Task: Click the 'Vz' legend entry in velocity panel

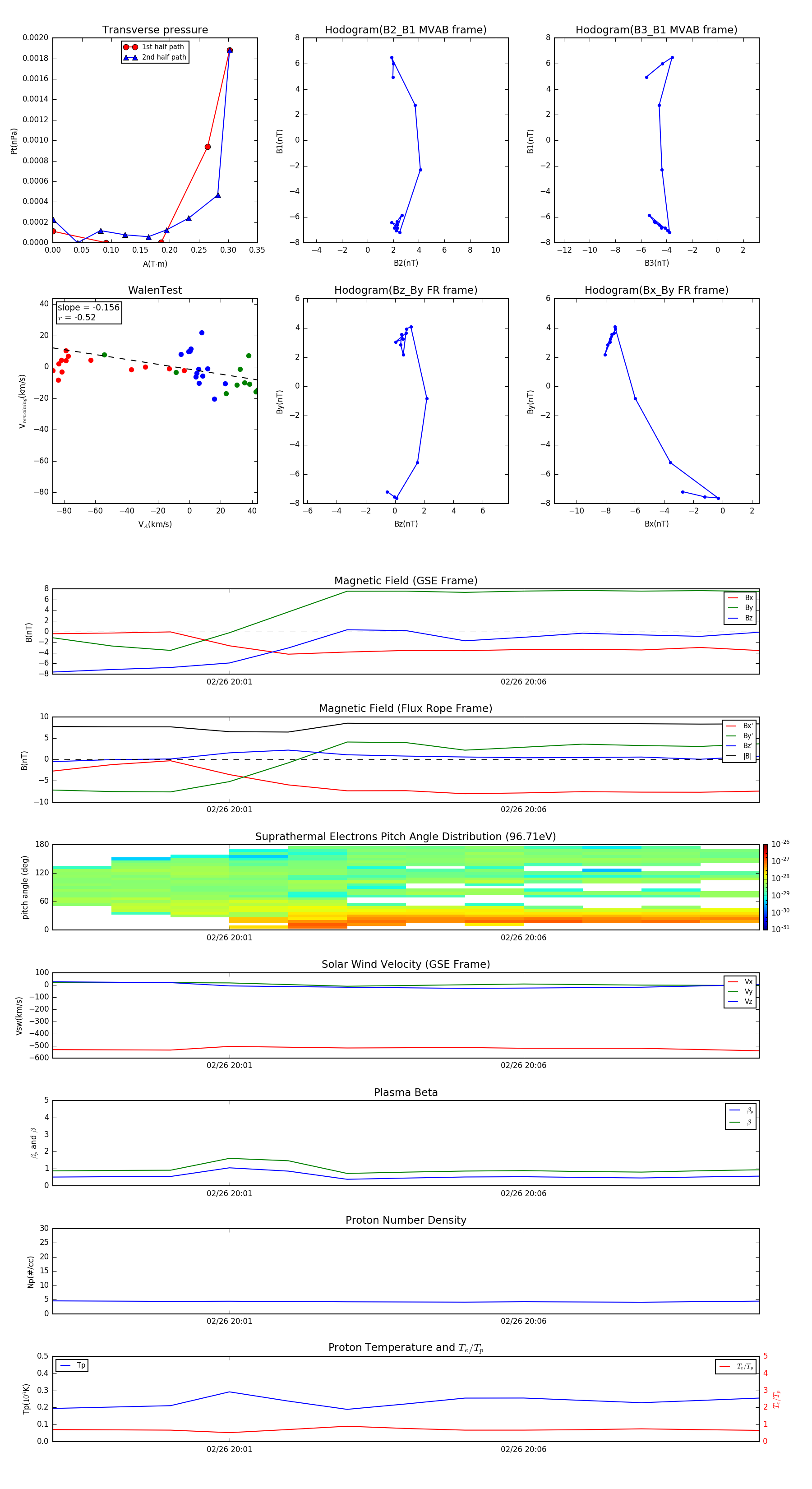Action: pyautogui.click(x=740, y=1002)
